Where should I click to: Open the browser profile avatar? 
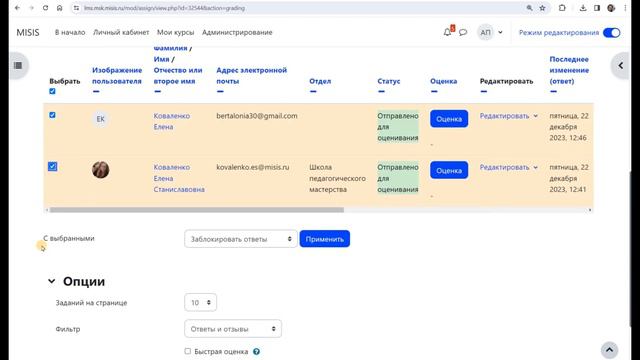coord(611,8)
